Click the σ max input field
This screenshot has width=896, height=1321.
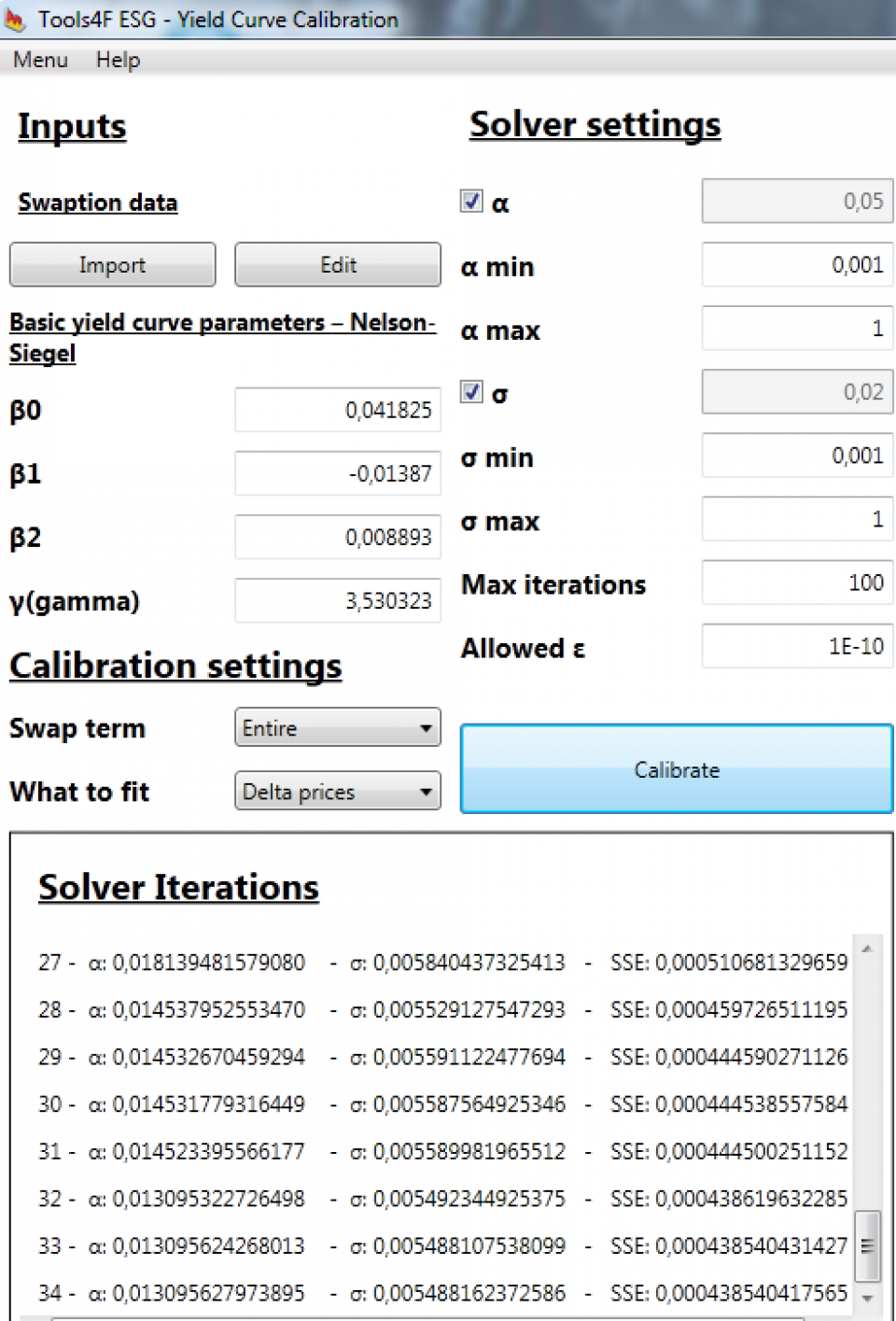point(796,519)
